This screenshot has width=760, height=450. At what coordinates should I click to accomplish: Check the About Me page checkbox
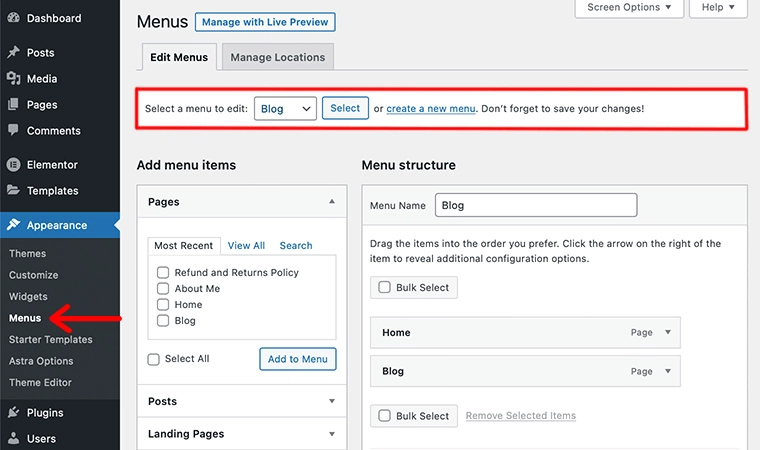click(163, 289)
